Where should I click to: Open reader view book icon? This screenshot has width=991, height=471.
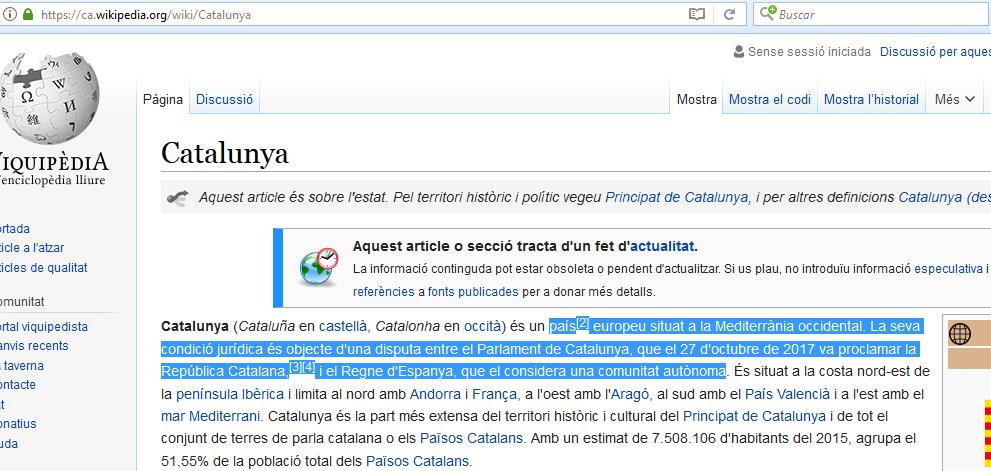pyautogui.click(x=696, y=14)
